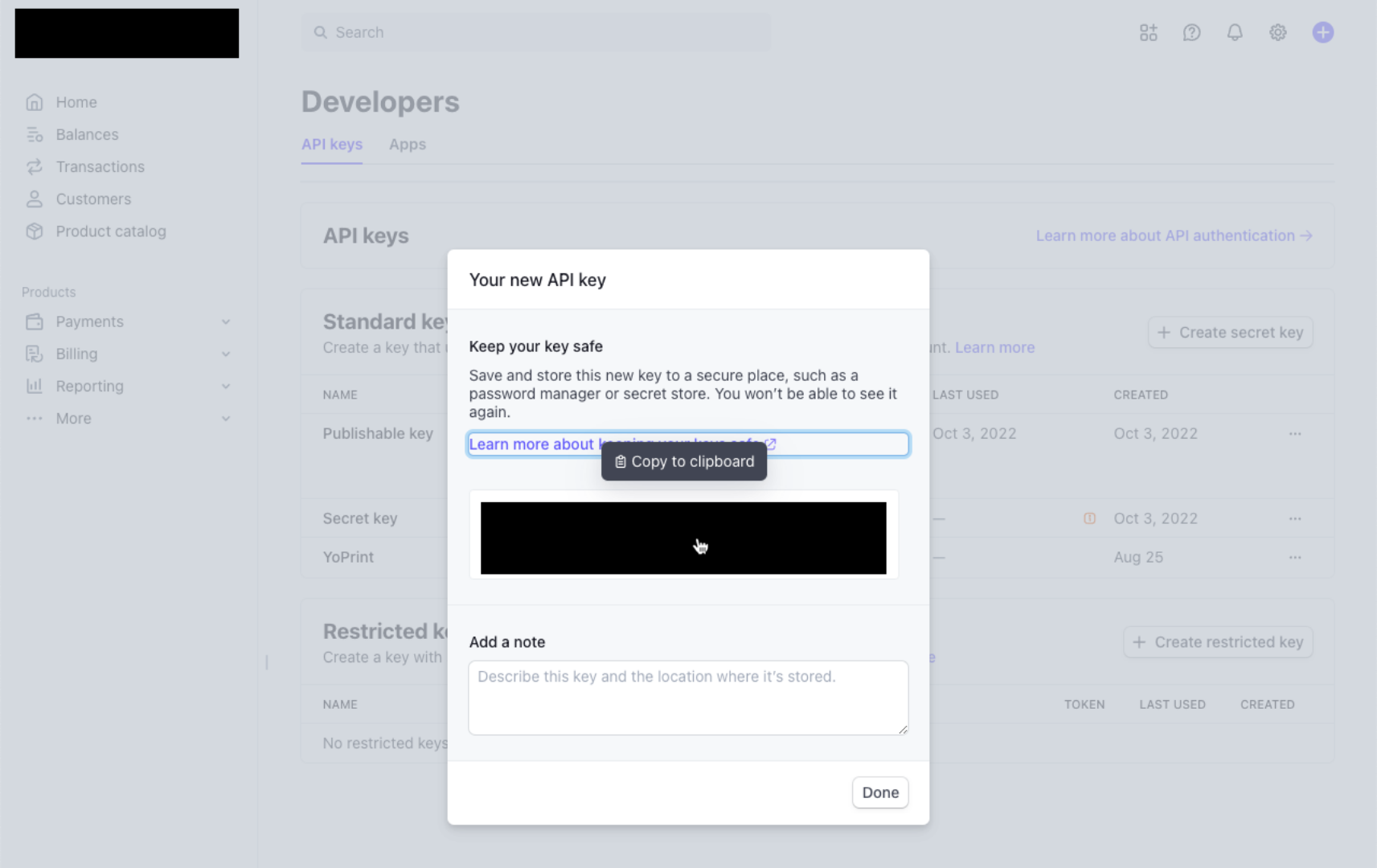Viewport: 1377px width, 868px height.
Task: Switch to the Apps tab
Action: (x=408, y=144)
